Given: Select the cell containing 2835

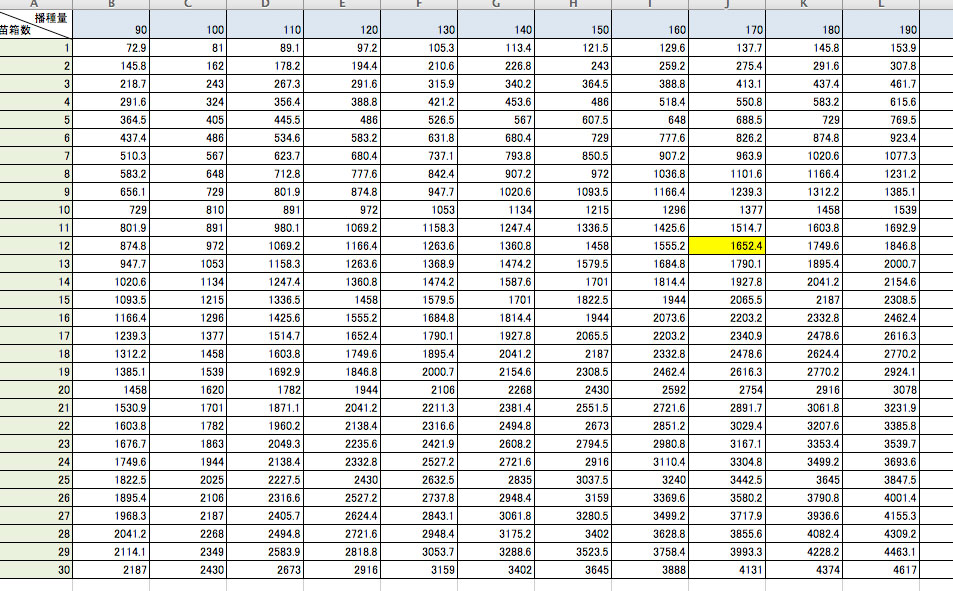Looking at the screenshot, I should click(497, 480).
